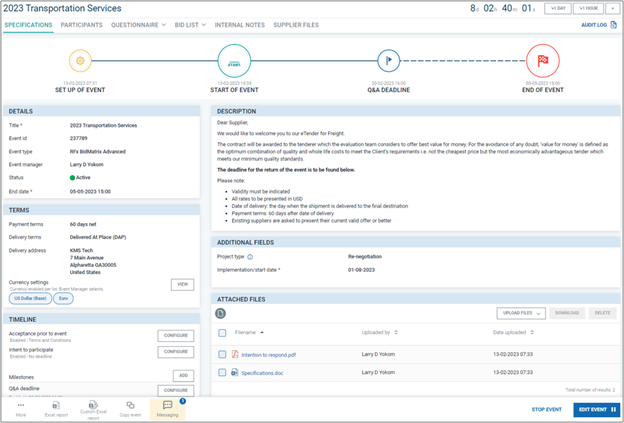
Task: Generate the Excel report
Action: (x=56, y=408)
